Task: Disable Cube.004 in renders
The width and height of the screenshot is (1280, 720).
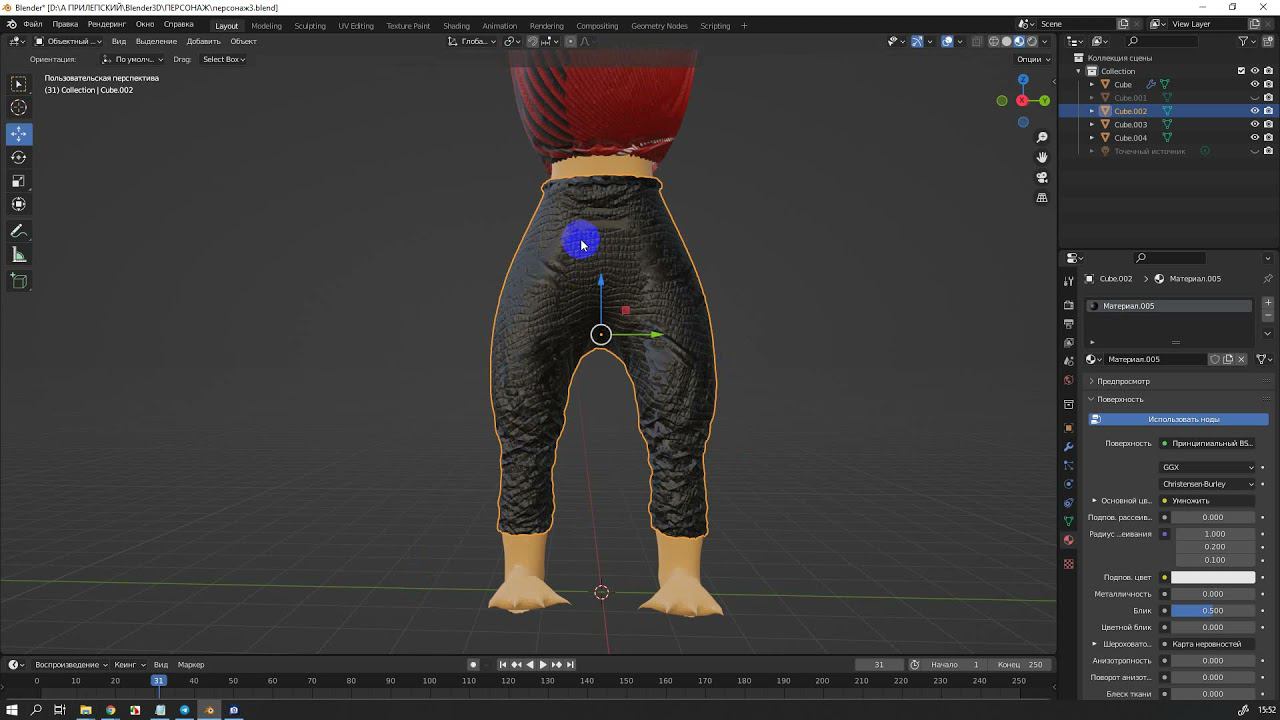Action: coord(1268,138)
